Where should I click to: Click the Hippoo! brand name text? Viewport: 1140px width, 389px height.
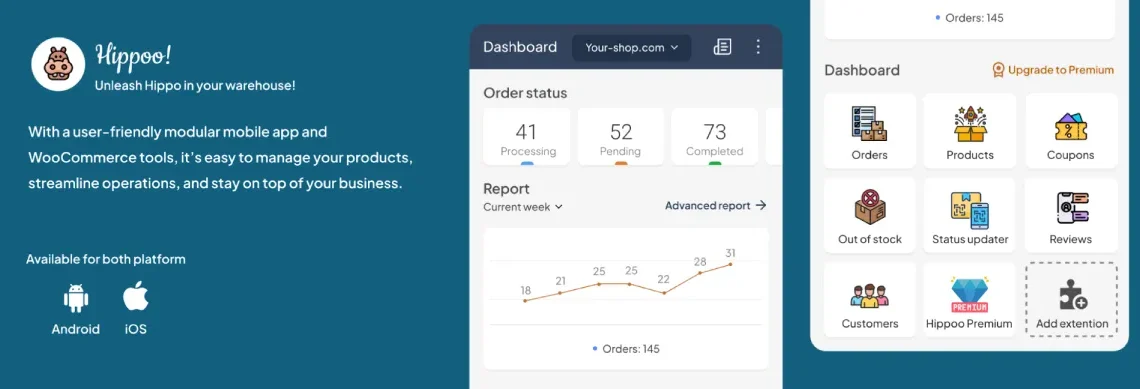pyautogui.click(x=133, y=55)
